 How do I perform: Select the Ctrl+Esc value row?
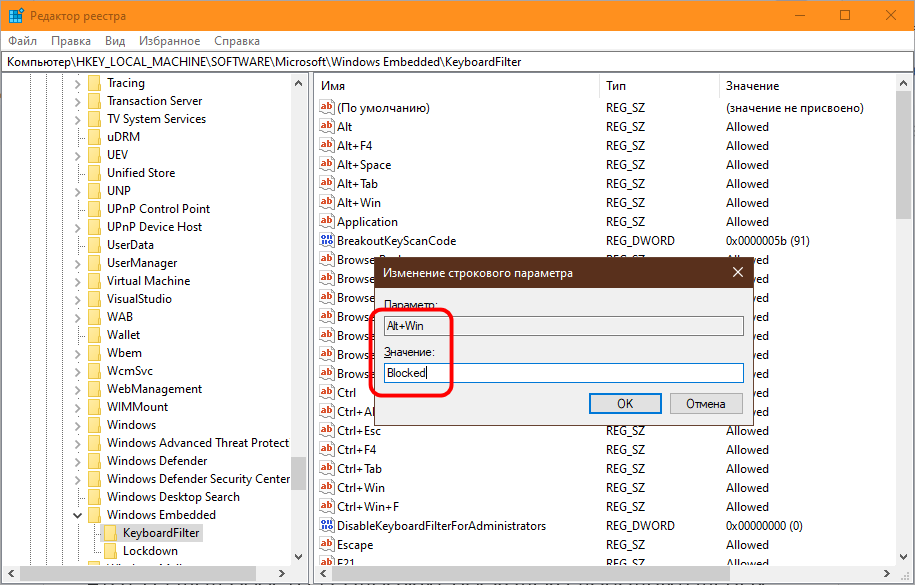click(x=359, y=431)
